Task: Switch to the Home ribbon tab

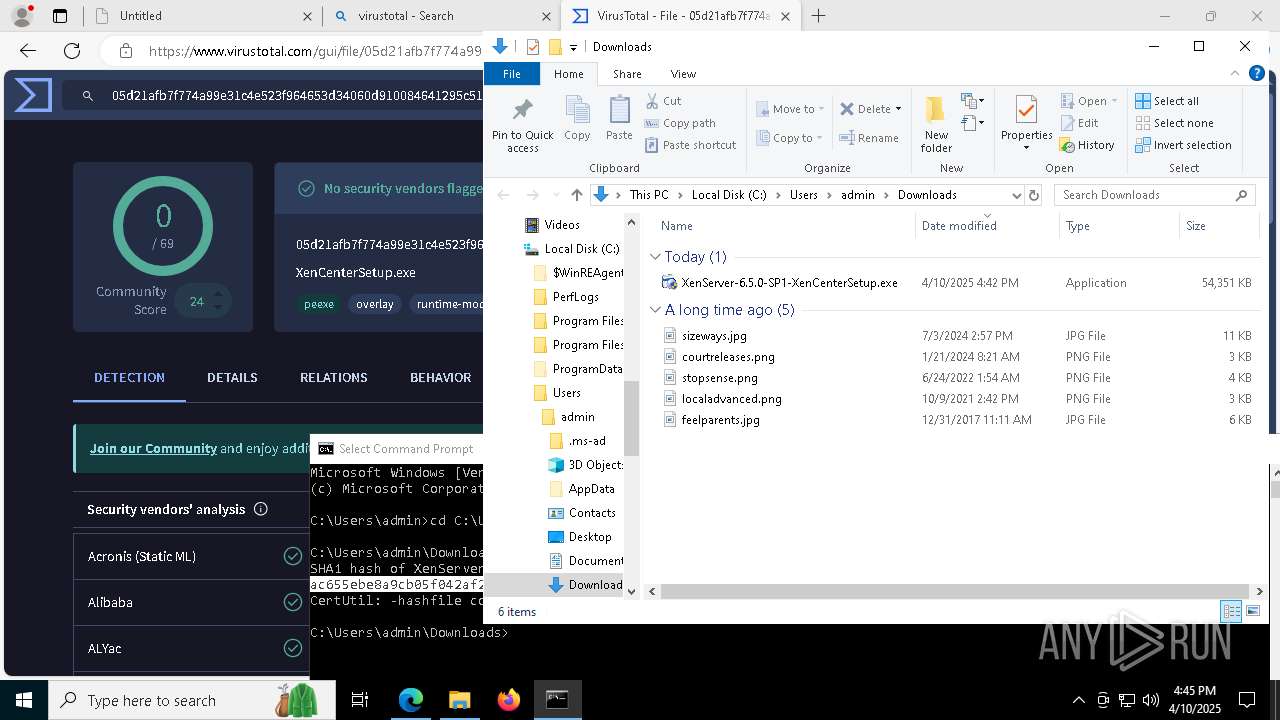Action: [x=568, y=74]
